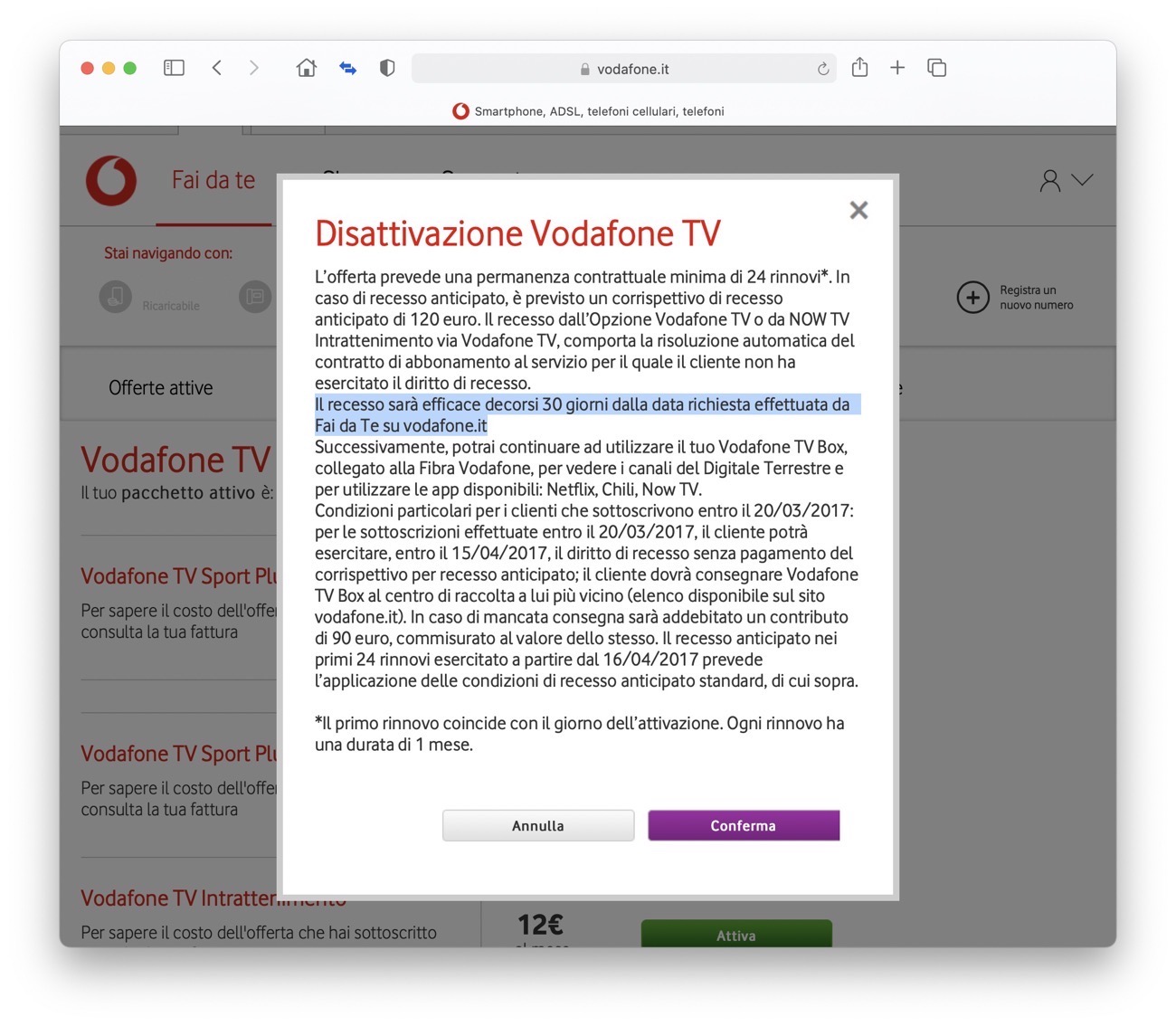Screen dimensions: 1176x1026
Task: Click 'Stai navigando con:' label
Action: [168, 253]
